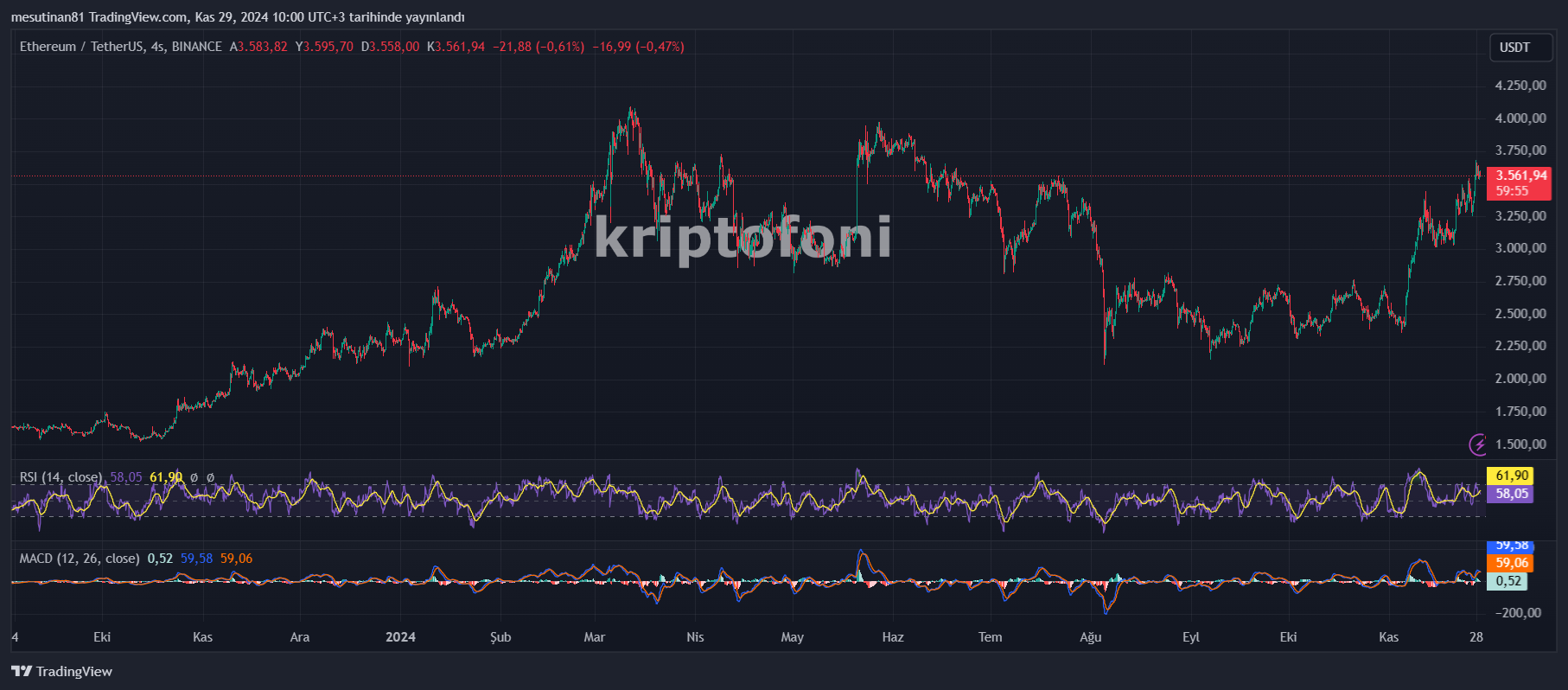The height and width of the screenshot is (690, 1568).
Task: Click the Eki label right after Eyl
Action: pos(1289,637)
